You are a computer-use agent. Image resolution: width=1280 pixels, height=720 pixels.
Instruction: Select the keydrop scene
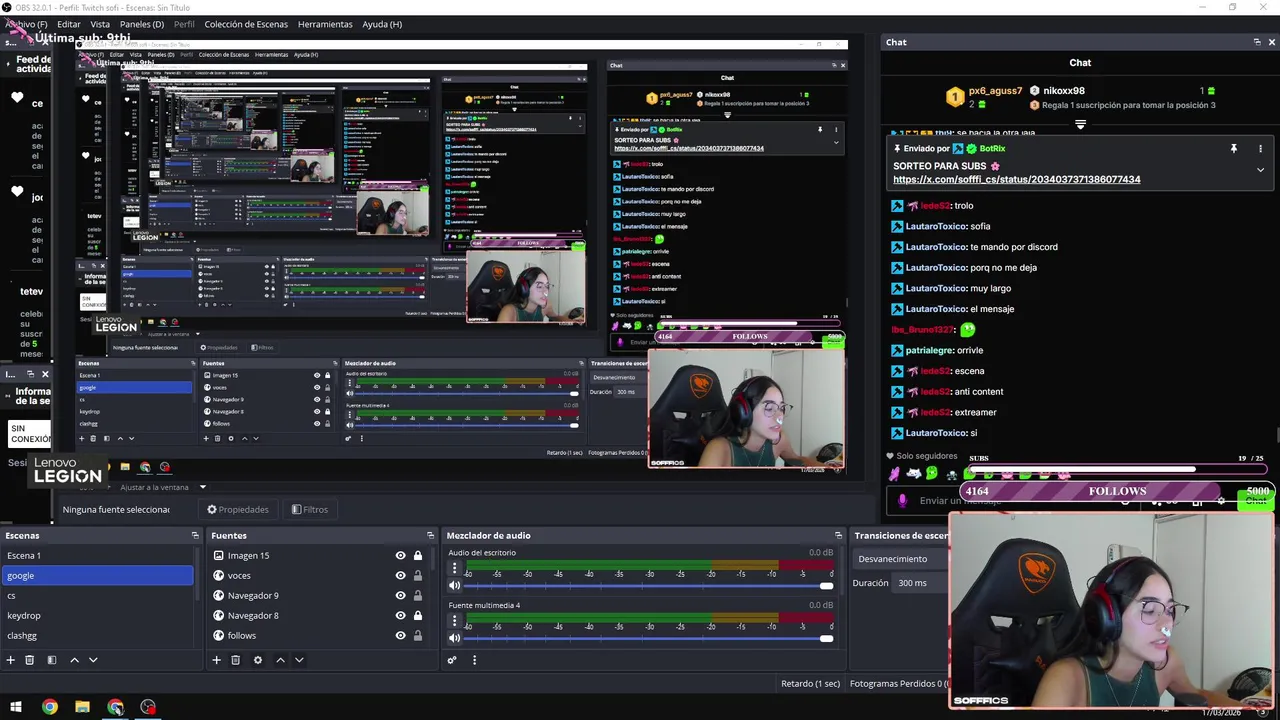97,615
